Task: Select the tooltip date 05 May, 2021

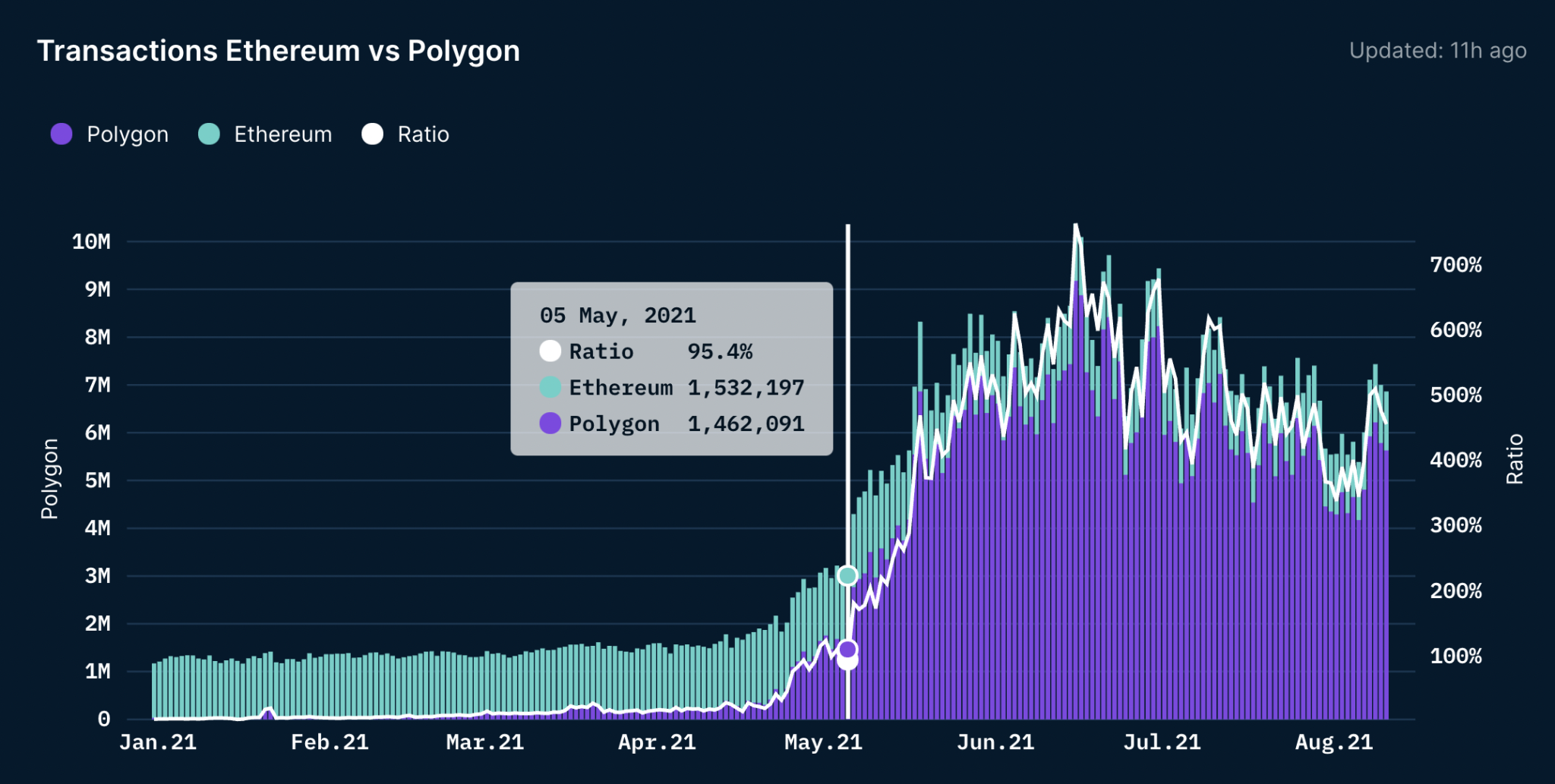Action: point(617,315)
